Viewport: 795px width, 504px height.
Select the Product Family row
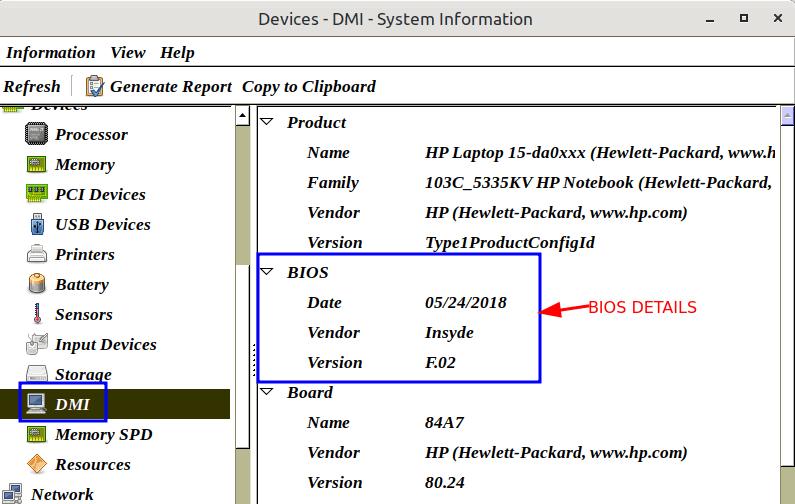(x=517, y=183)
